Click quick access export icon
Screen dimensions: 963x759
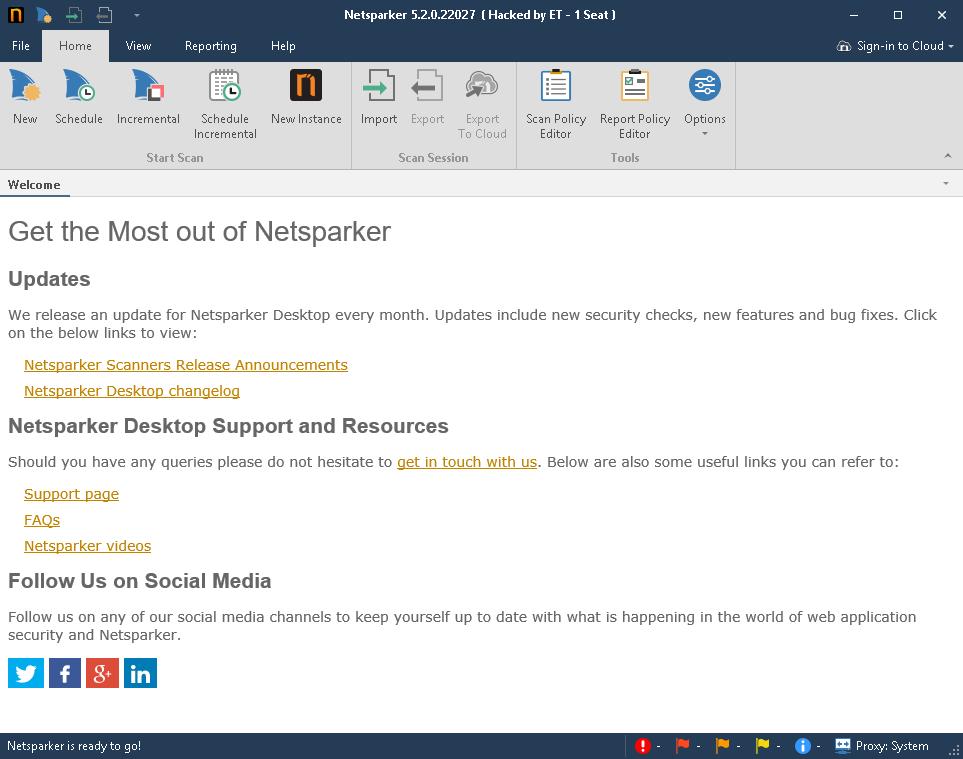pyautogui.click(x=104, y=15)
